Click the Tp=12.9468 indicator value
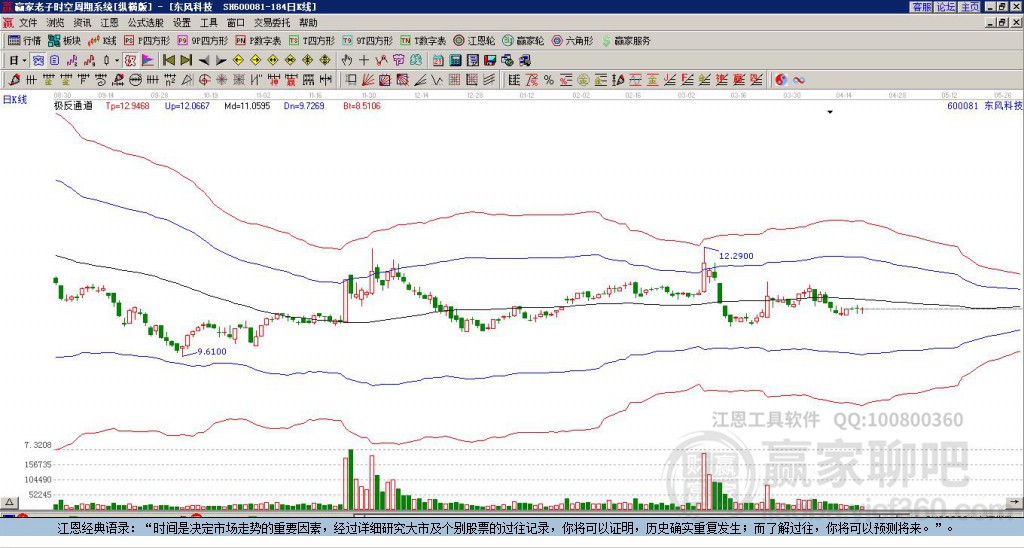The width and height of the screenshot is (1024, 548). tap(127, 105)
